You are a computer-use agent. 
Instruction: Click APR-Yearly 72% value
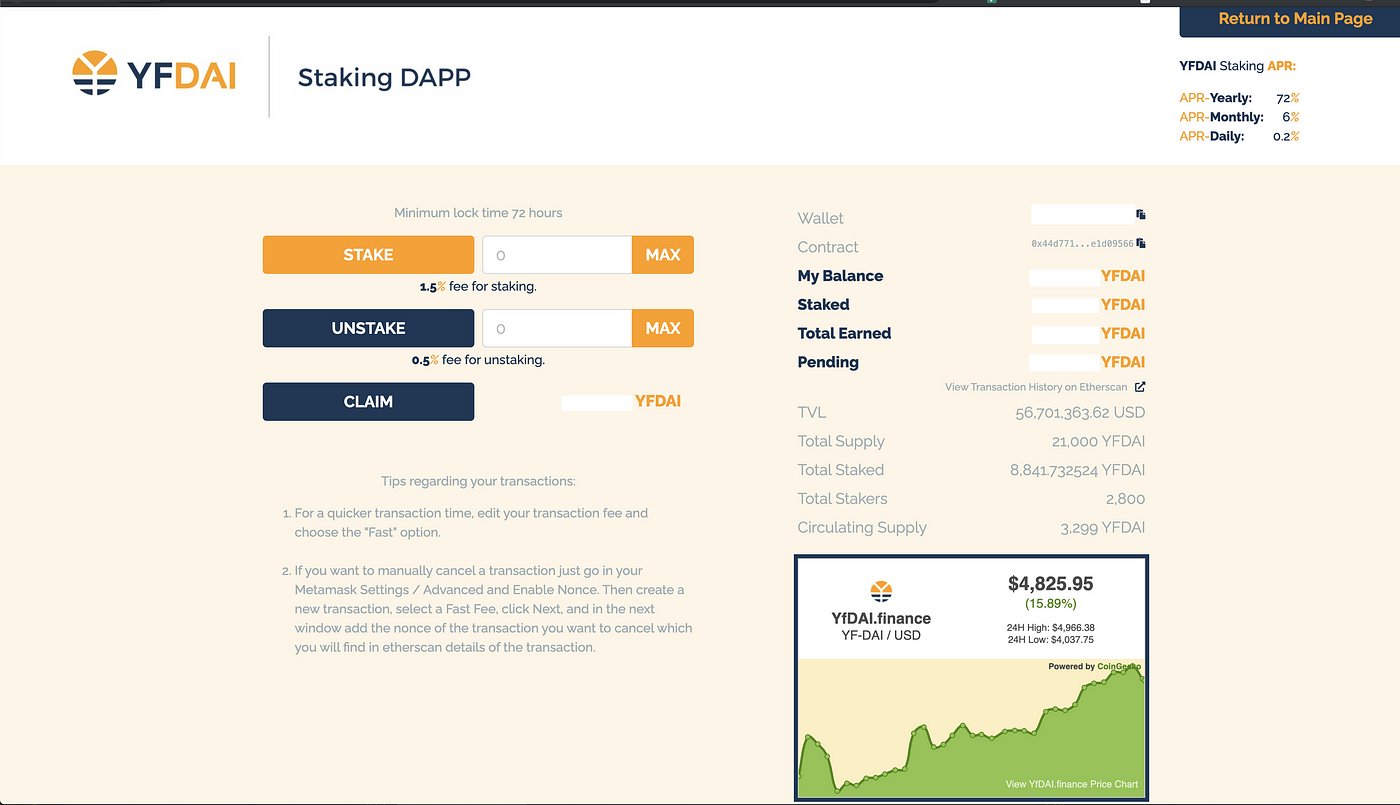click(x=1288, y=98)
